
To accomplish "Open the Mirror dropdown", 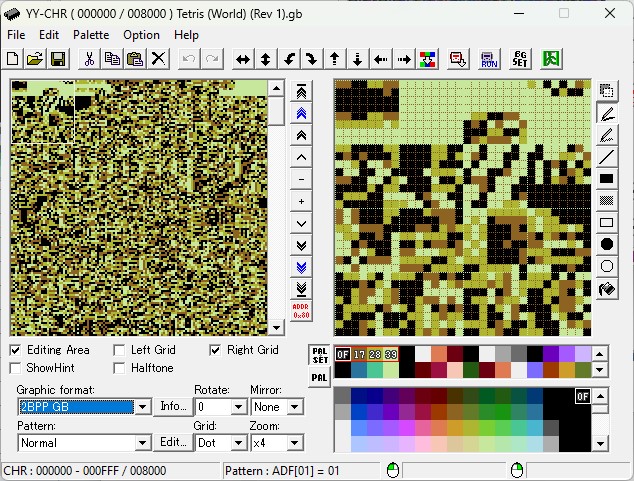I will [295, 407].
